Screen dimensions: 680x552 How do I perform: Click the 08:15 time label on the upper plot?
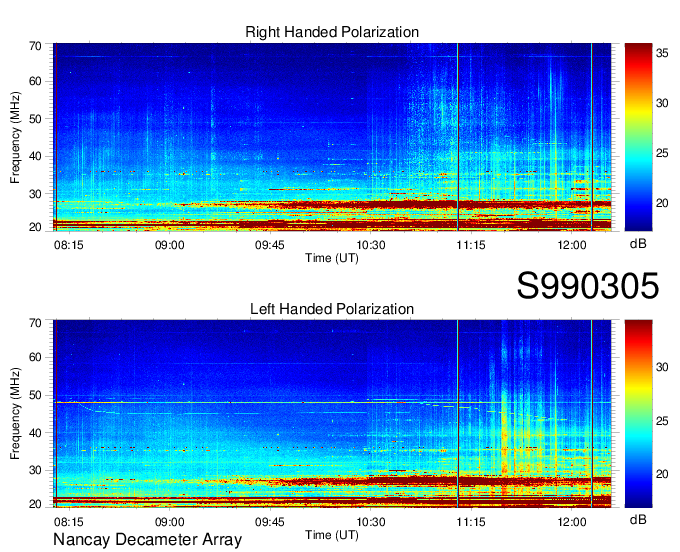click(69, 245)
